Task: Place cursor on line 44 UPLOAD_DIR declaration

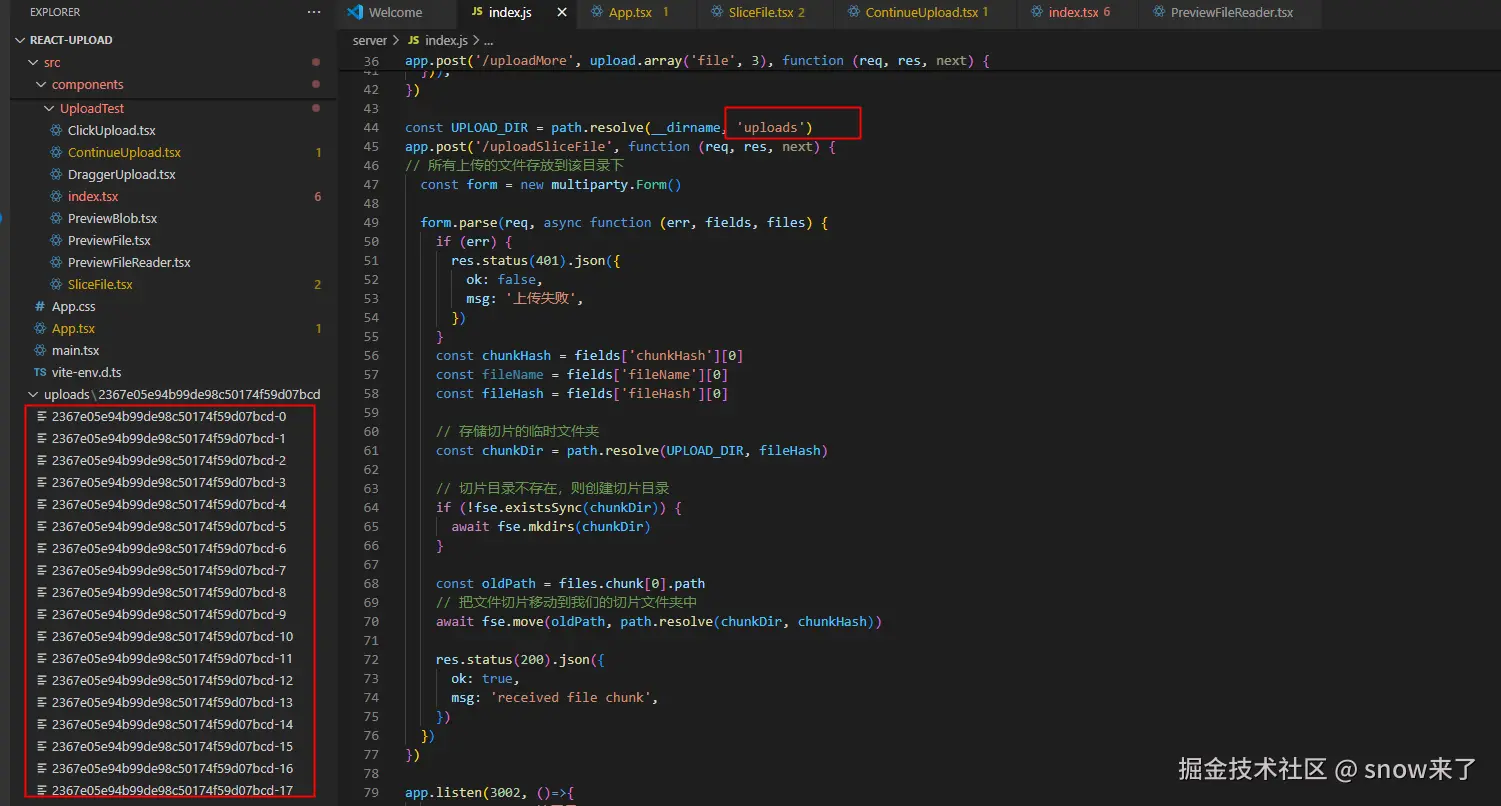Action: tap(609, 127)
